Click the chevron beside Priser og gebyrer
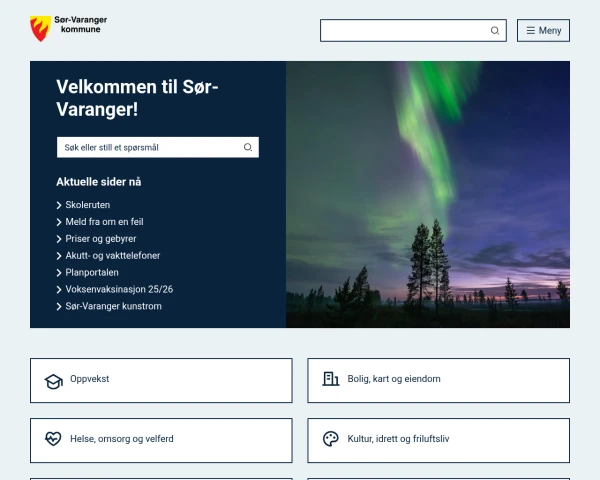 pyautogui.click(x=60, y=239)
